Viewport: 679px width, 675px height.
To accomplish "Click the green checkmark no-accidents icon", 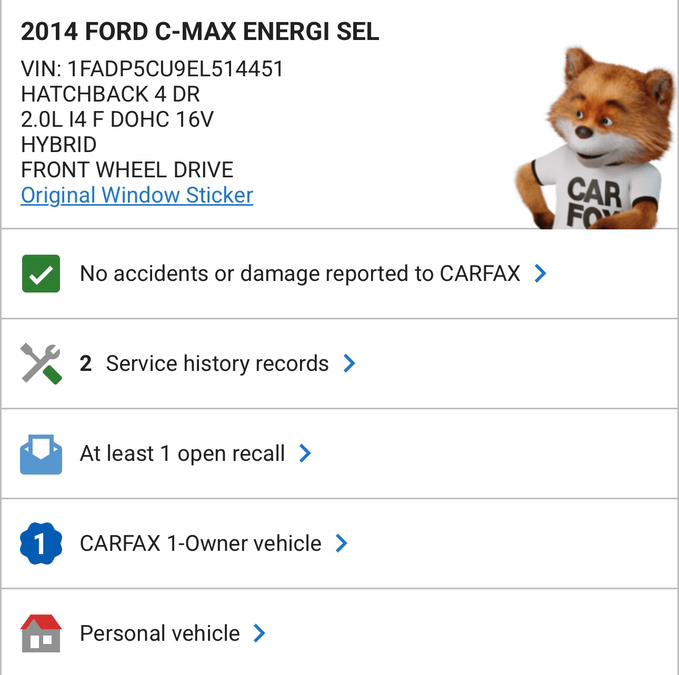I will point(41,273).
